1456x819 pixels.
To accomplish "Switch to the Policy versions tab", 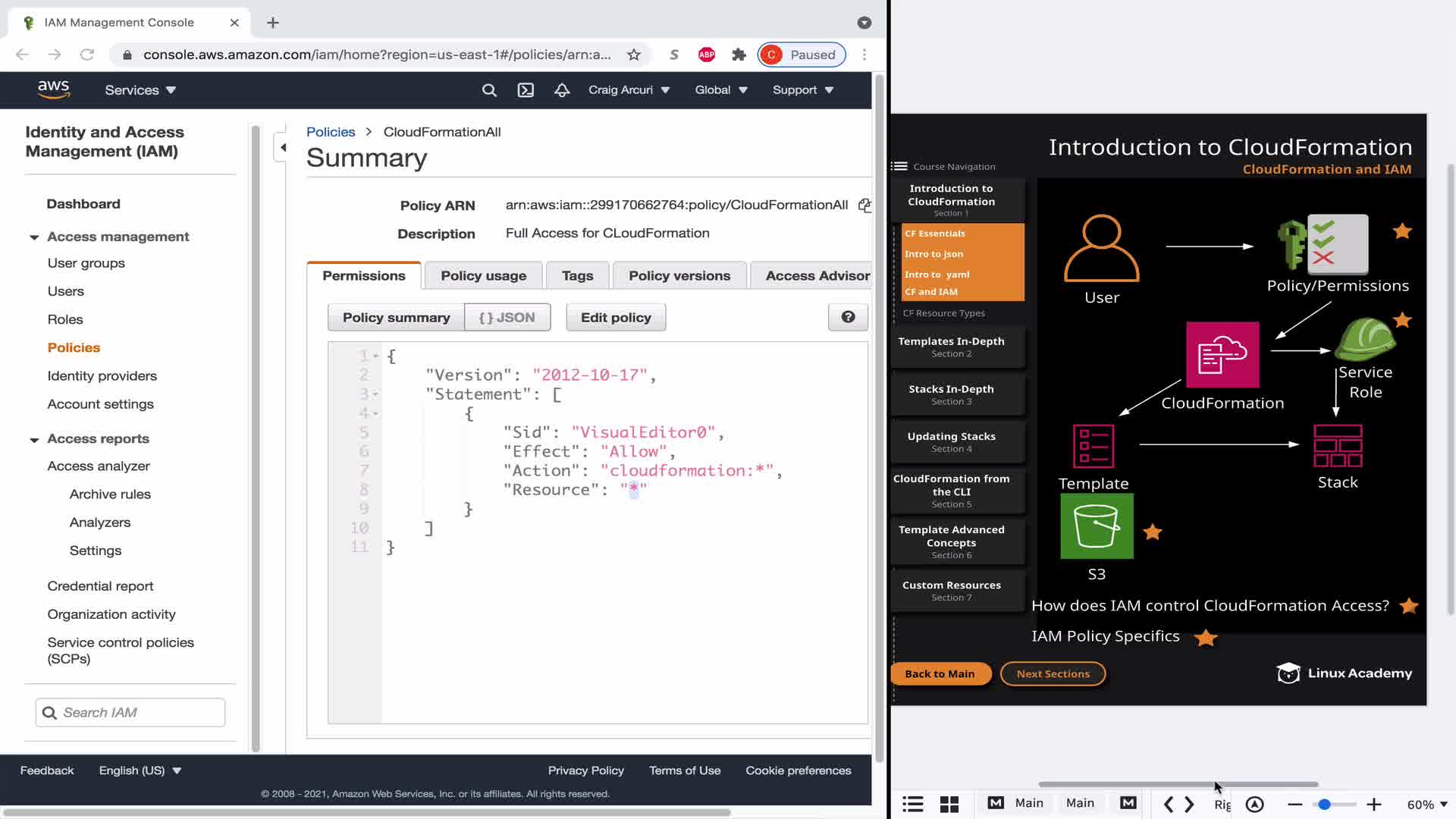I will pyautogui.click(x=679, y=276).
